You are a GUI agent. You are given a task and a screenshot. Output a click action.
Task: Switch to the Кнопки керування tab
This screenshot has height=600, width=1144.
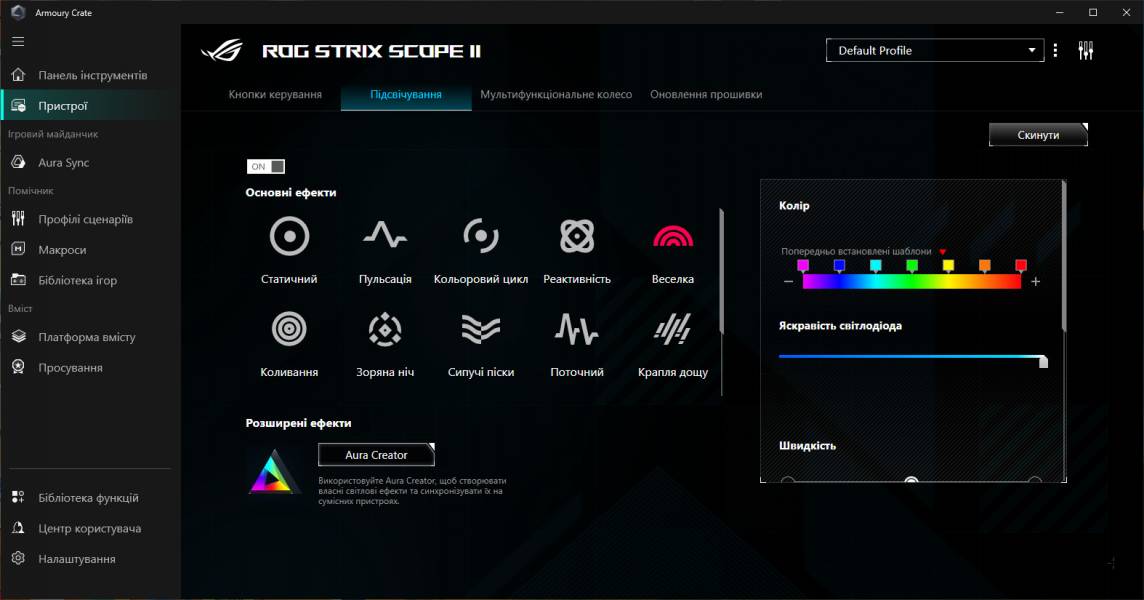(x=275, y=95)
